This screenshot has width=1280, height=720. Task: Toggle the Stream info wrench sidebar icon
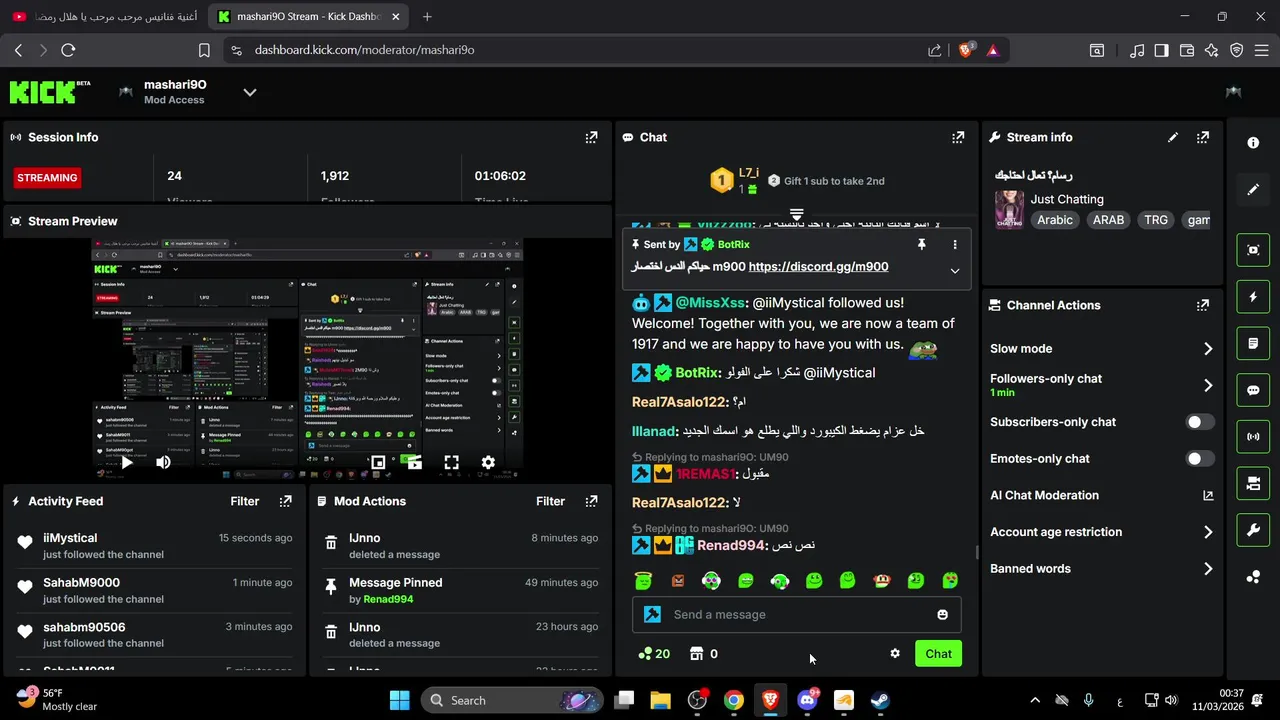(1253, 530)
